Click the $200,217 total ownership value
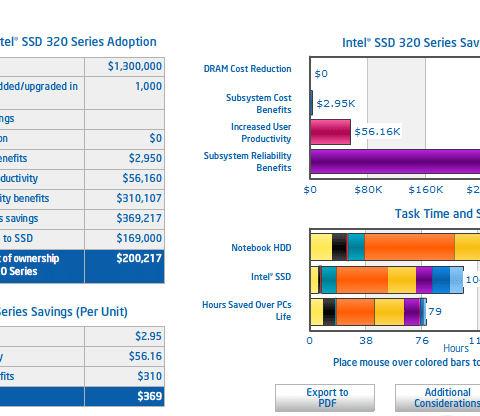This screenshot has width=480, height=416. click(139, 258)
